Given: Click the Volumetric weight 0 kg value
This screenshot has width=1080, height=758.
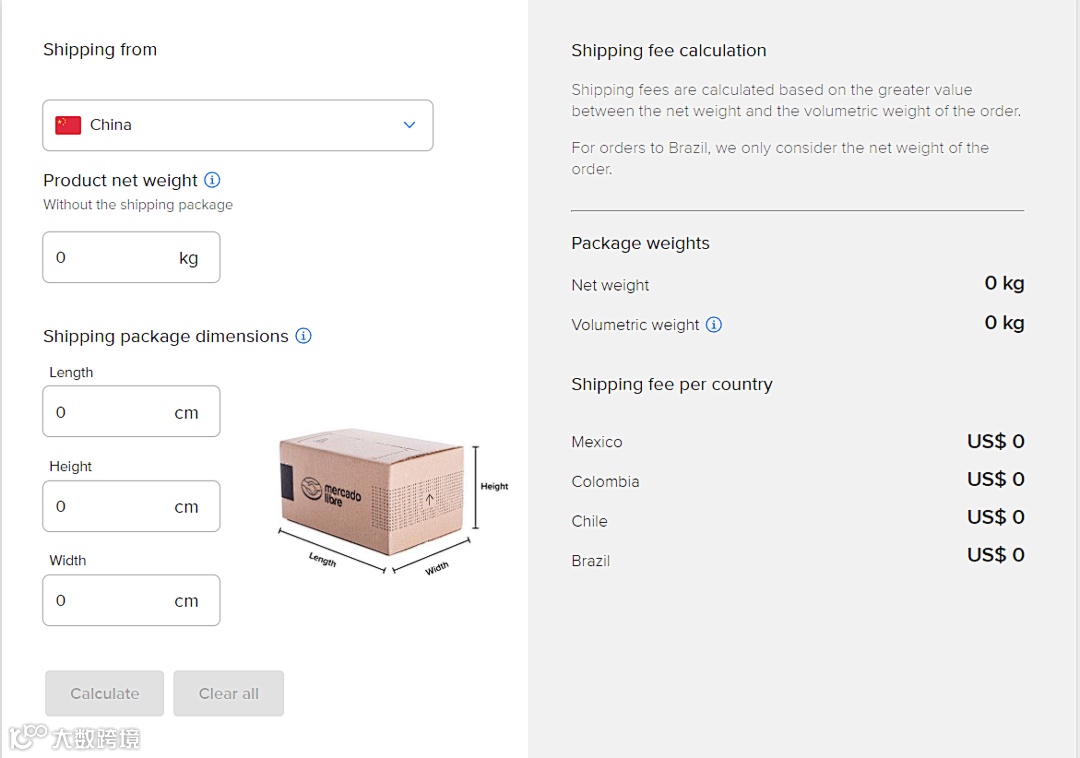Looking at the screenshot, I should click(x=1004, y=323).
